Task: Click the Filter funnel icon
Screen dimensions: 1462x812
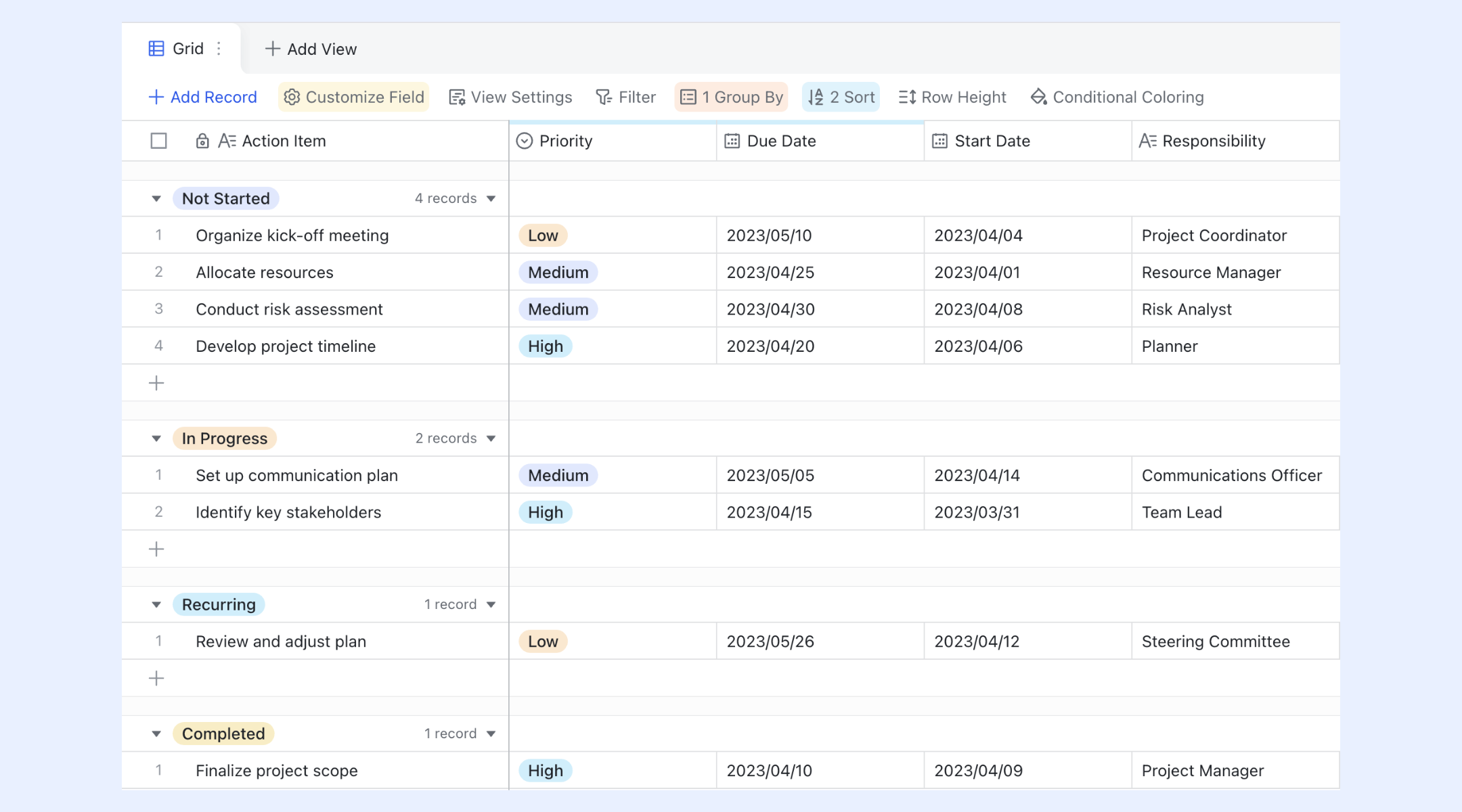Action: [x=604, y=97]
